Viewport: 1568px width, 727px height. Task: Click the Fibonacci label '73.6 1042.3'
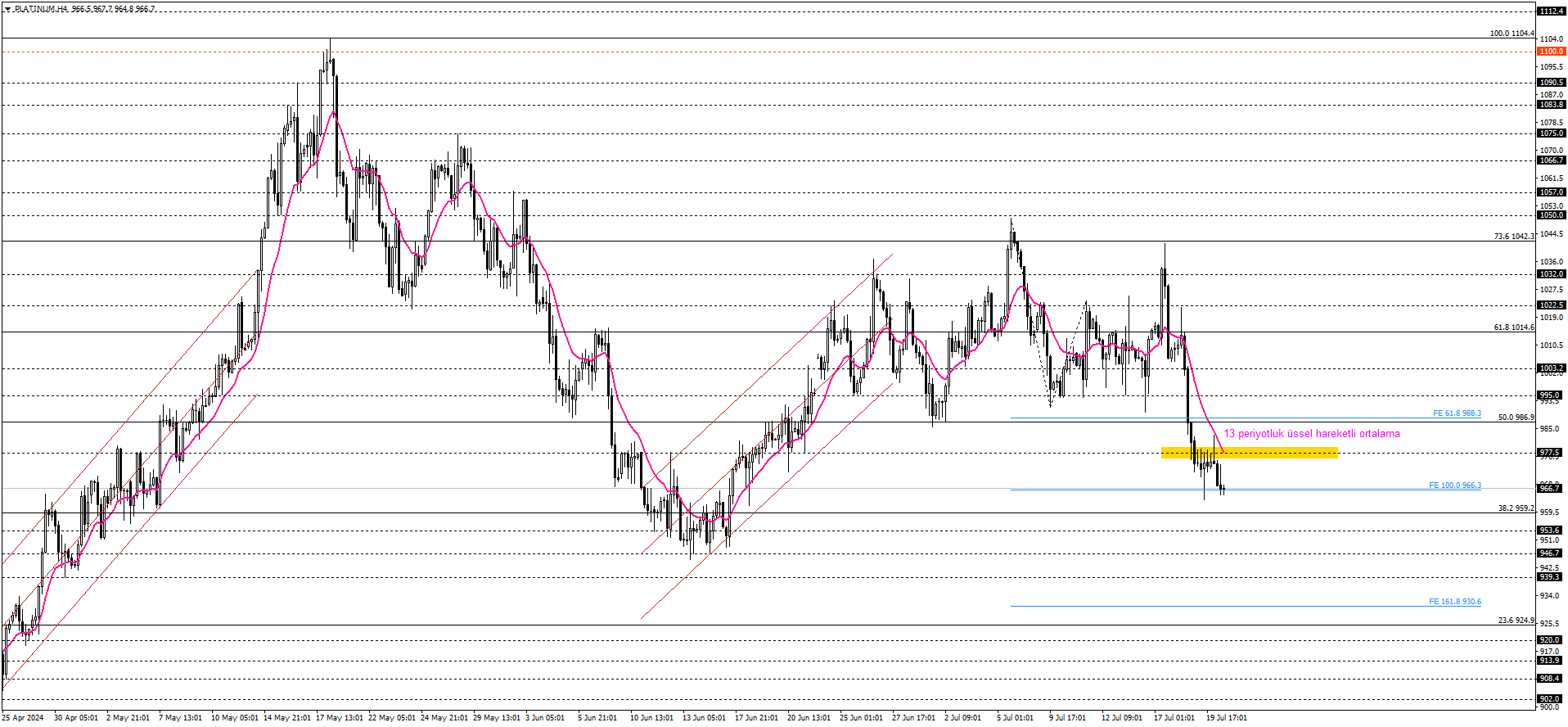pyautogui.click(x=1514, y=237)
